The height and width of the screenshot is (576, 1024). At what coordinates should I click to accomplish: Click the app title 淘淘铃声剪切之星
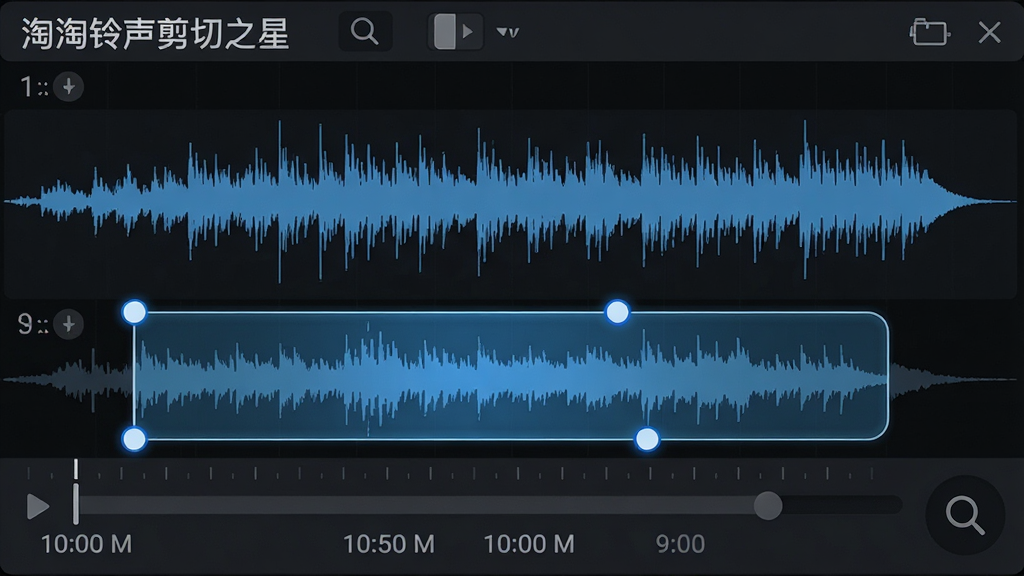click(x=155, y=33)
